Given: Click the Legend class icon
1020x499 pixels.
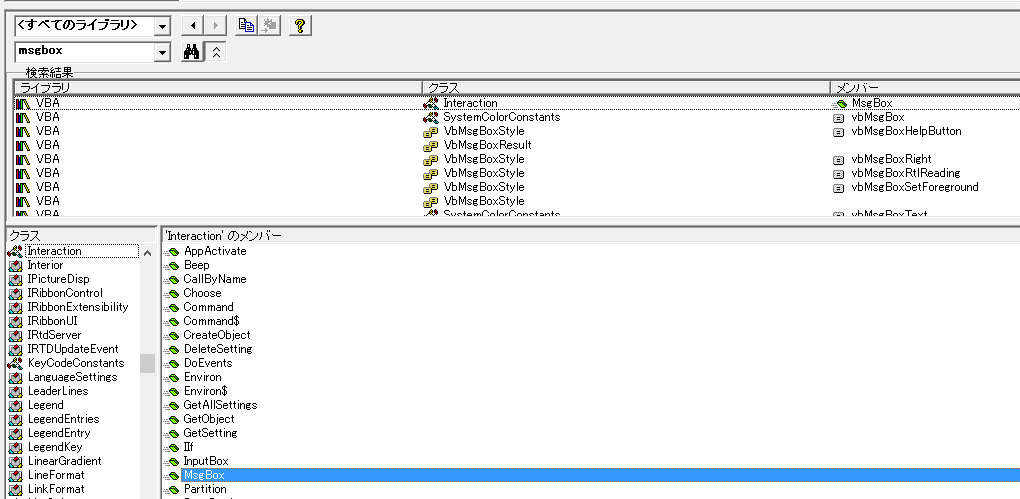Looking at the screenshot, I should pos(15,405).
